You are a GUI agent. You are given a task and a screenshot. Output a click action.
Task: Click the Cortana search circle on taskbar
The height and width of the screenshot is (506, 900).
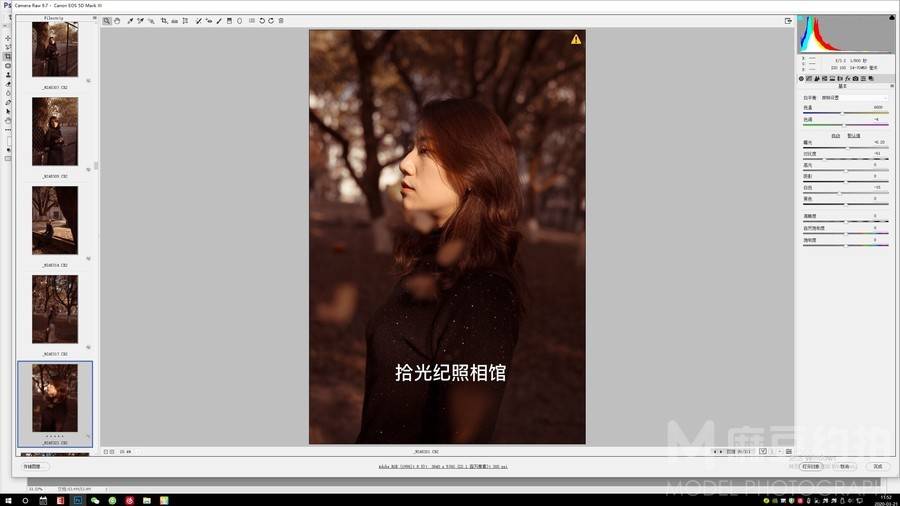[25, 500]
